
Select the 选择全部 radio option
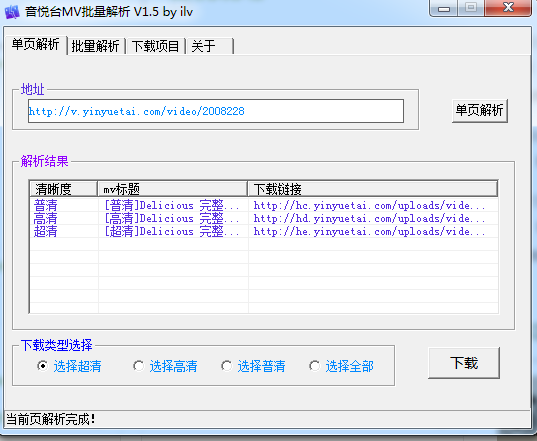pyautogui.click(x=341, y=366)
